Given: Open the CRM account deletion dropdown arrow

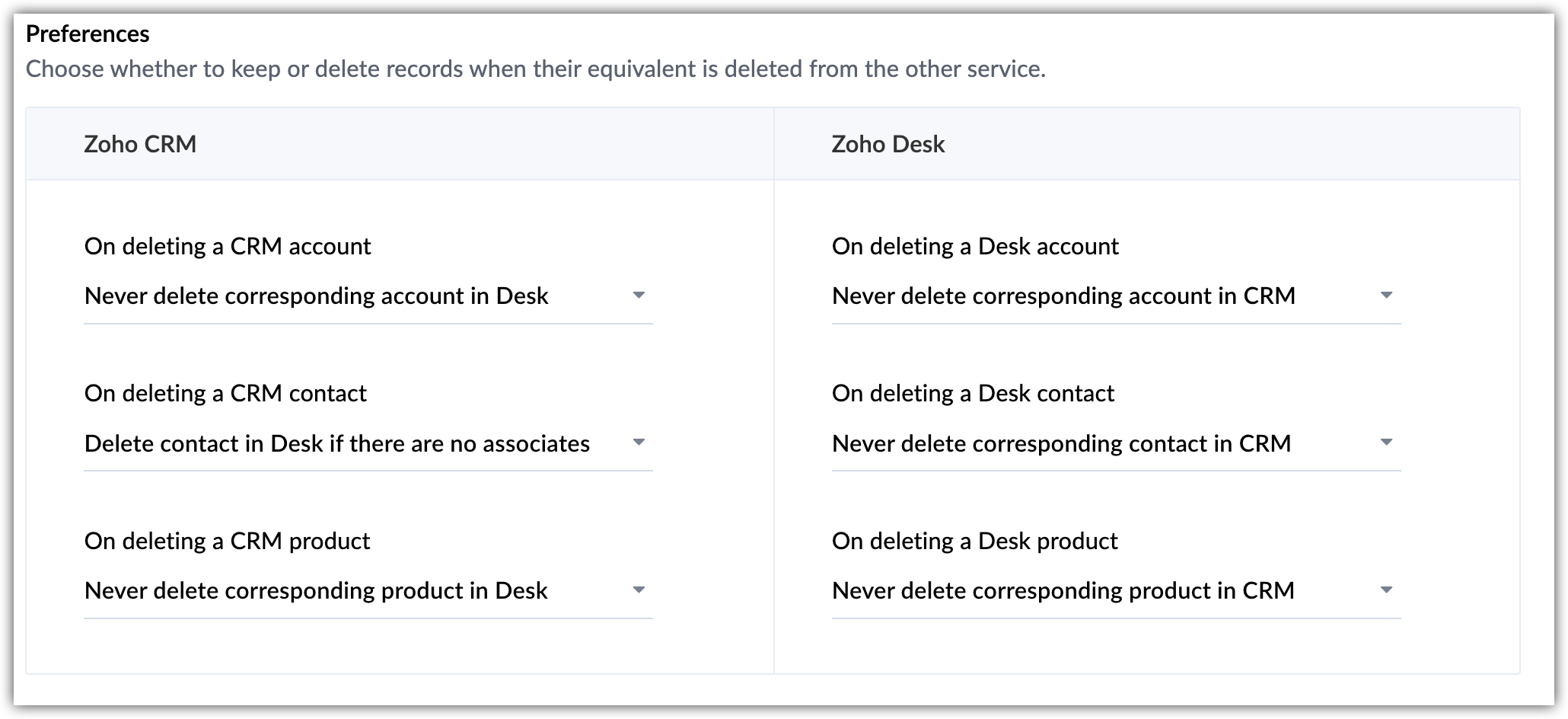Looking at the screenshot, I should pyautogui.click(x=639, y=296).
